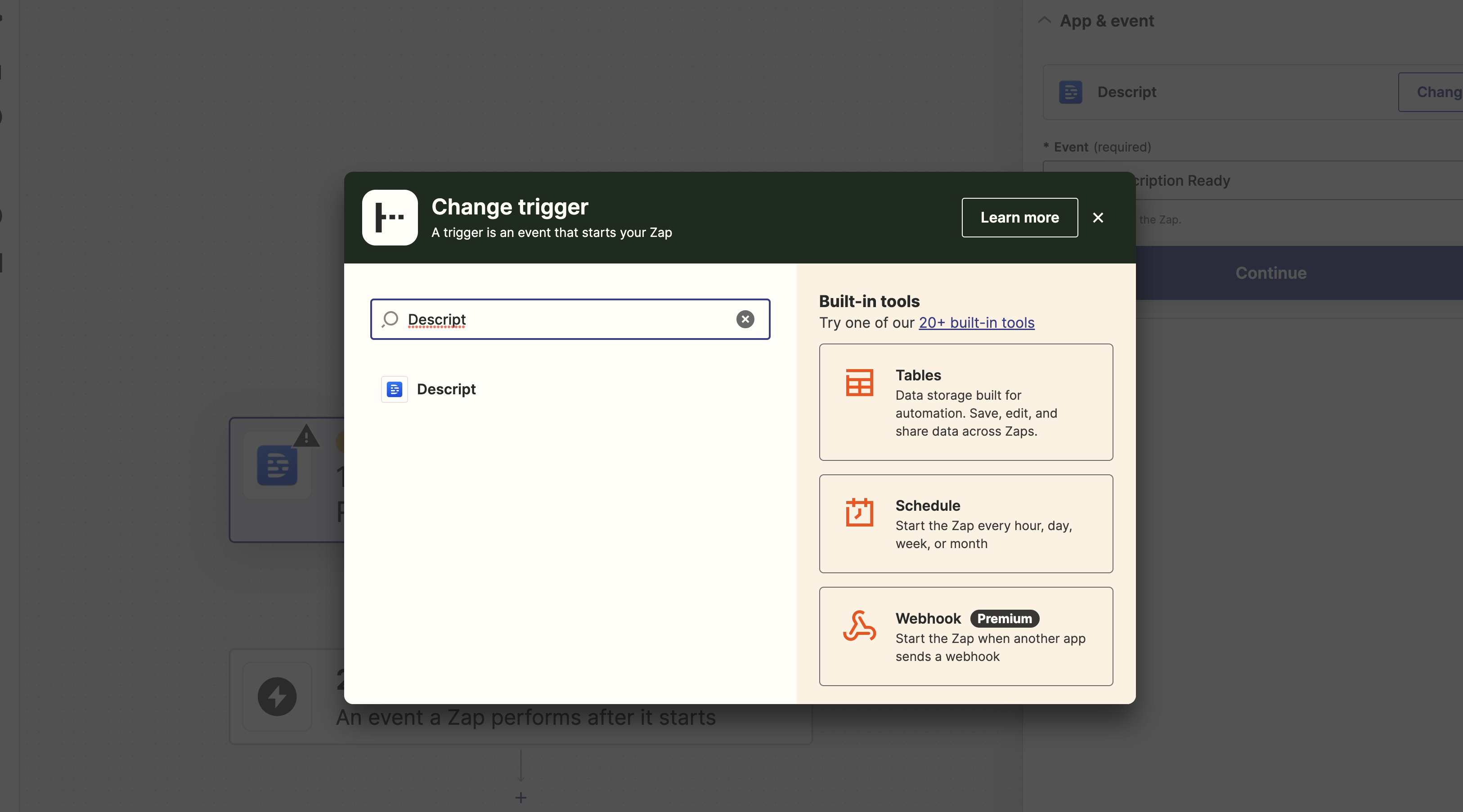The image size is (1463, 812).
Task: Collapse the App & event section
Action: click(1045, 20)
